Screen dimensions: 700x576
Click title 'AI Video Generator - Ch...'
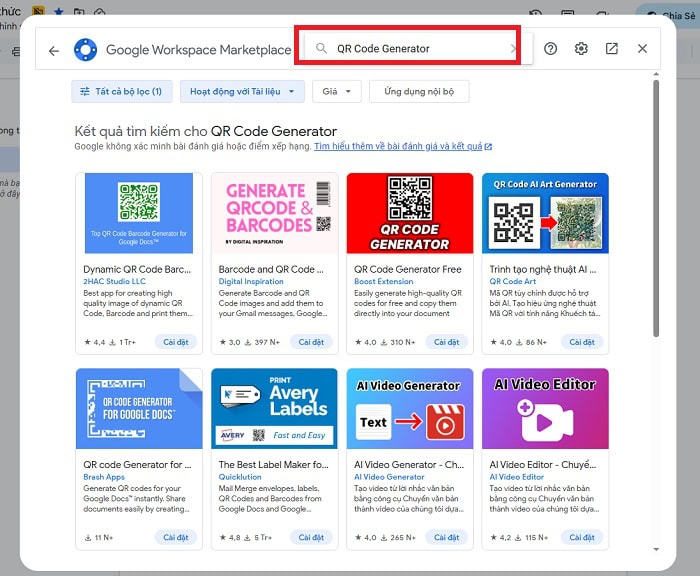pyautogui.click(x=409, y=465)
